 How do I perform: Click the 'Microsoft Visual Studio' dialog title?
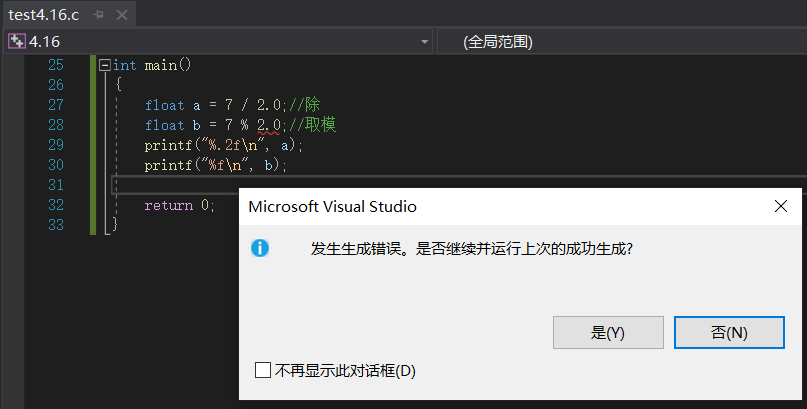pos(332,206)
